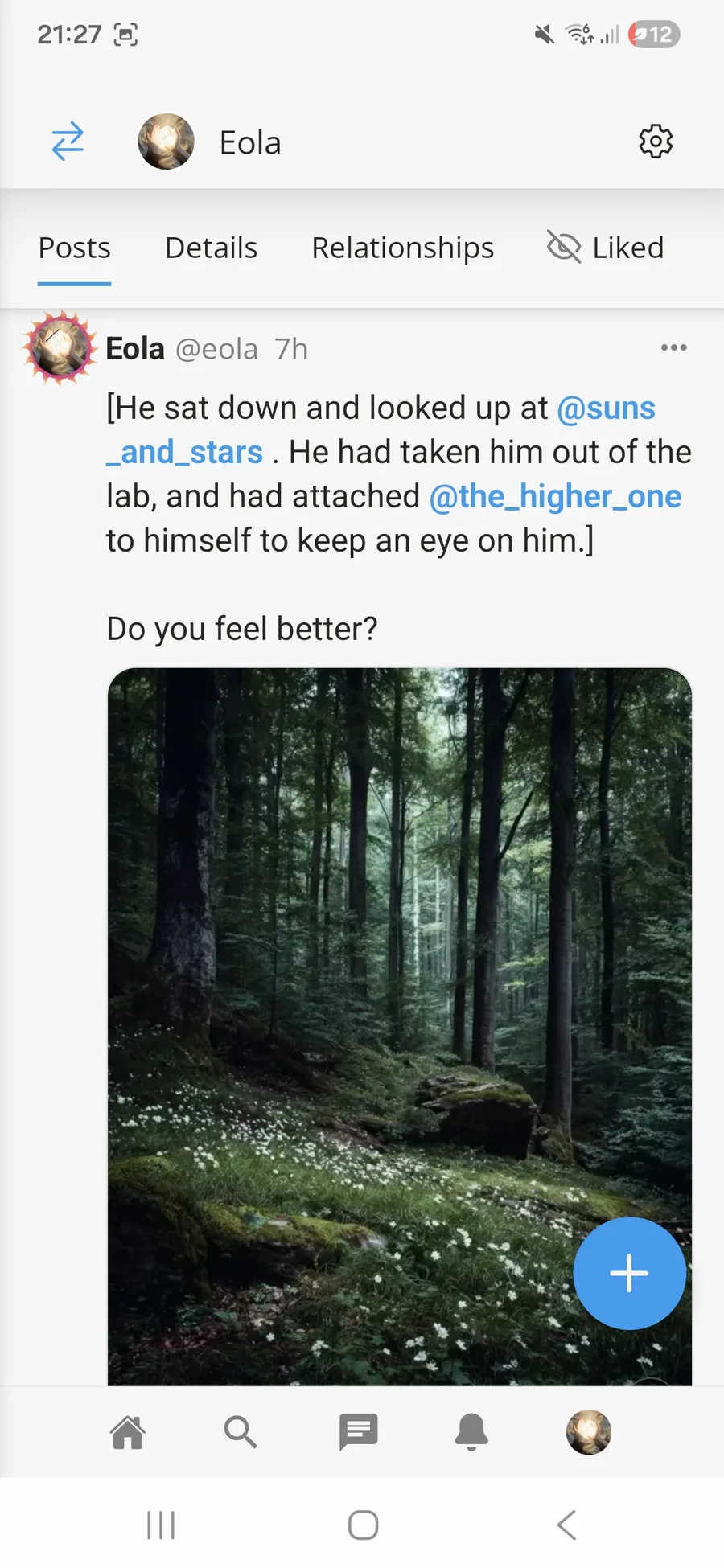Tap the hidden-eye icon beside Liked
The image size is (724, 1568).
point(564,247)
